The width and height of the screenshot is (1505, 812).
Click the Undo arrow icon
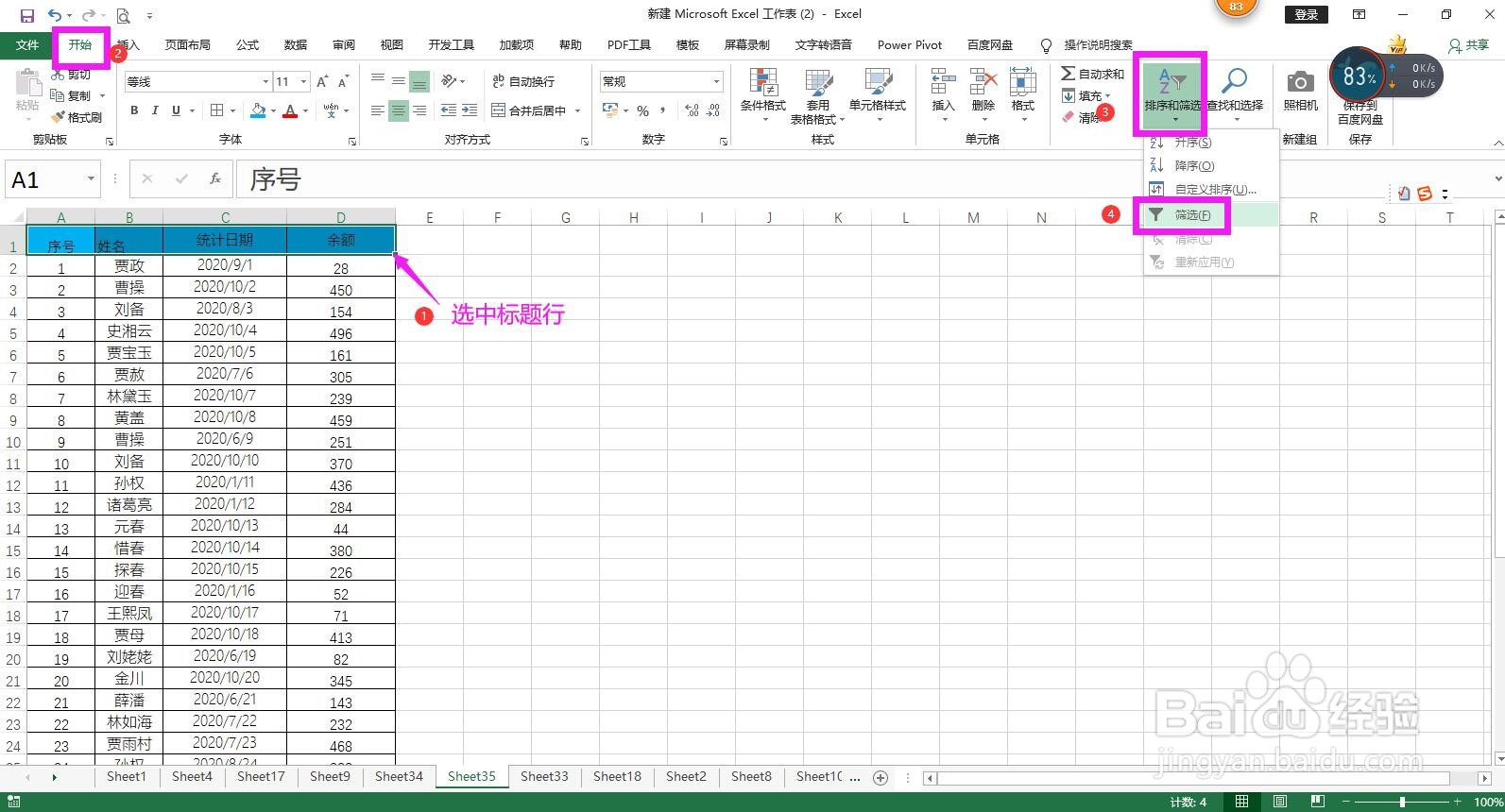pos(55,15)
